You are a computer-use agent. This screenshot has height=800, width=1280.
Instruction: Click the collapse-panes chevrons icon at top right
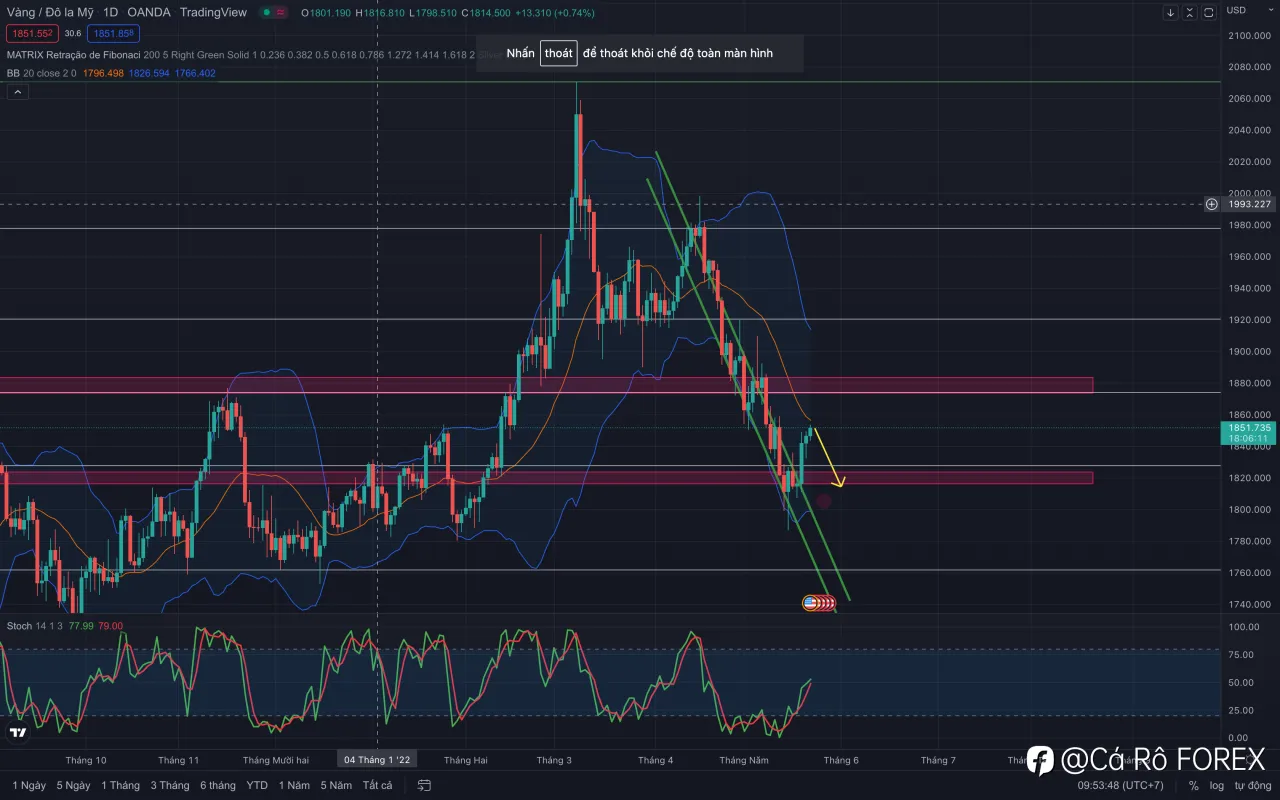tap(1190, 12)
